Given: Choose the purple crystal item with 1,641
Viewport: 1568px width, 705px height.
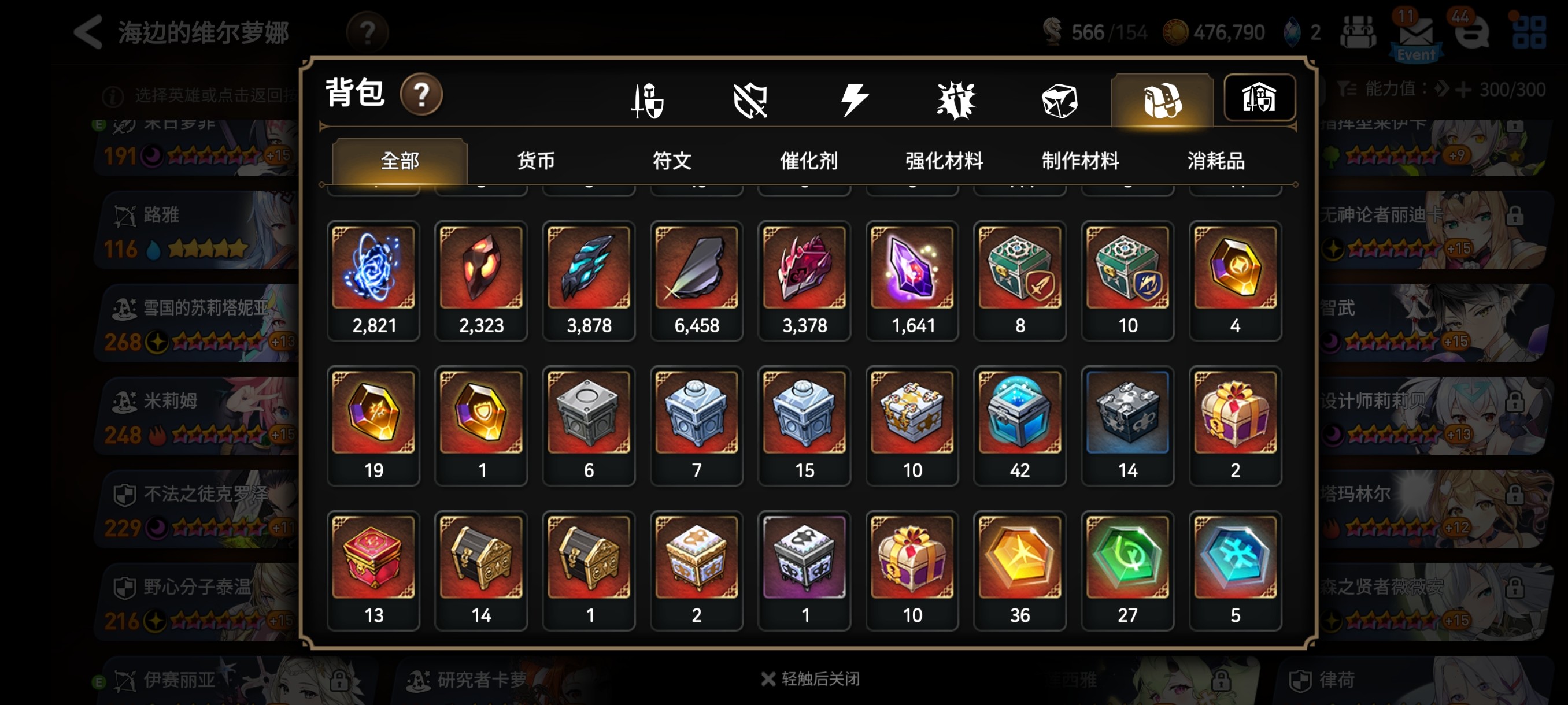Looking at the screenshot, I should [x=912, y=281].
